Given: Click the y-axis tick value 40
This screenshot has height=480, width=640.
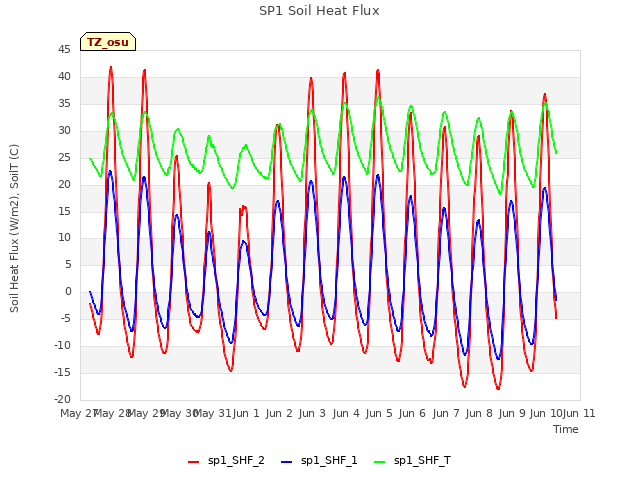Looking at the screenshot, I should click(64, 76).
